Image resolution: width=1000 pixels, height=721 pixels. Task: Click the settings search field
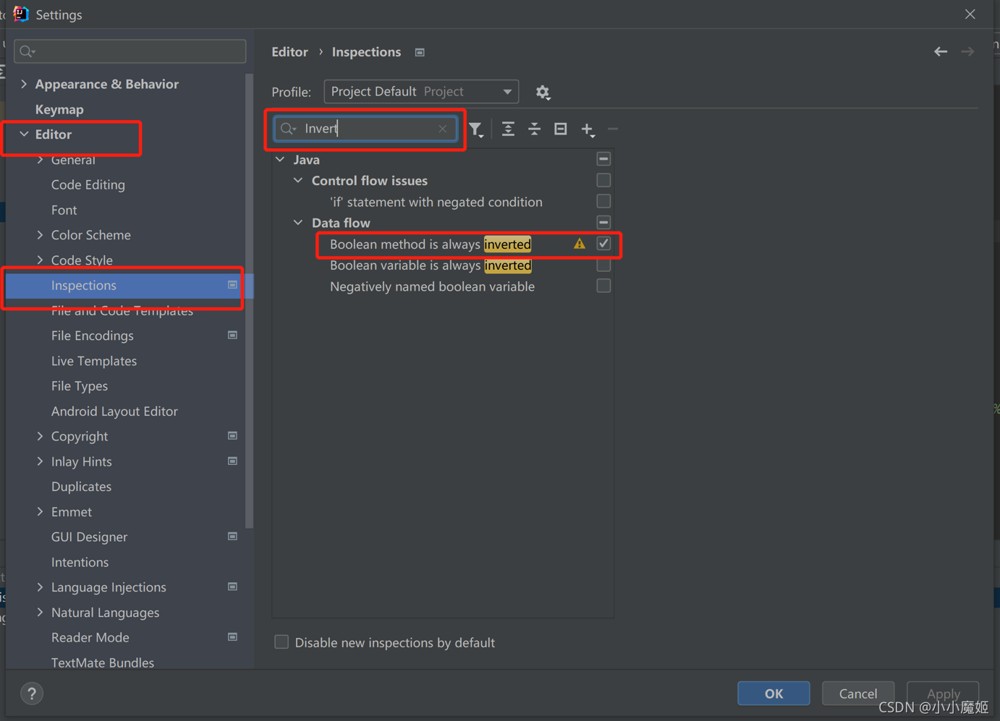coord(130,51)
